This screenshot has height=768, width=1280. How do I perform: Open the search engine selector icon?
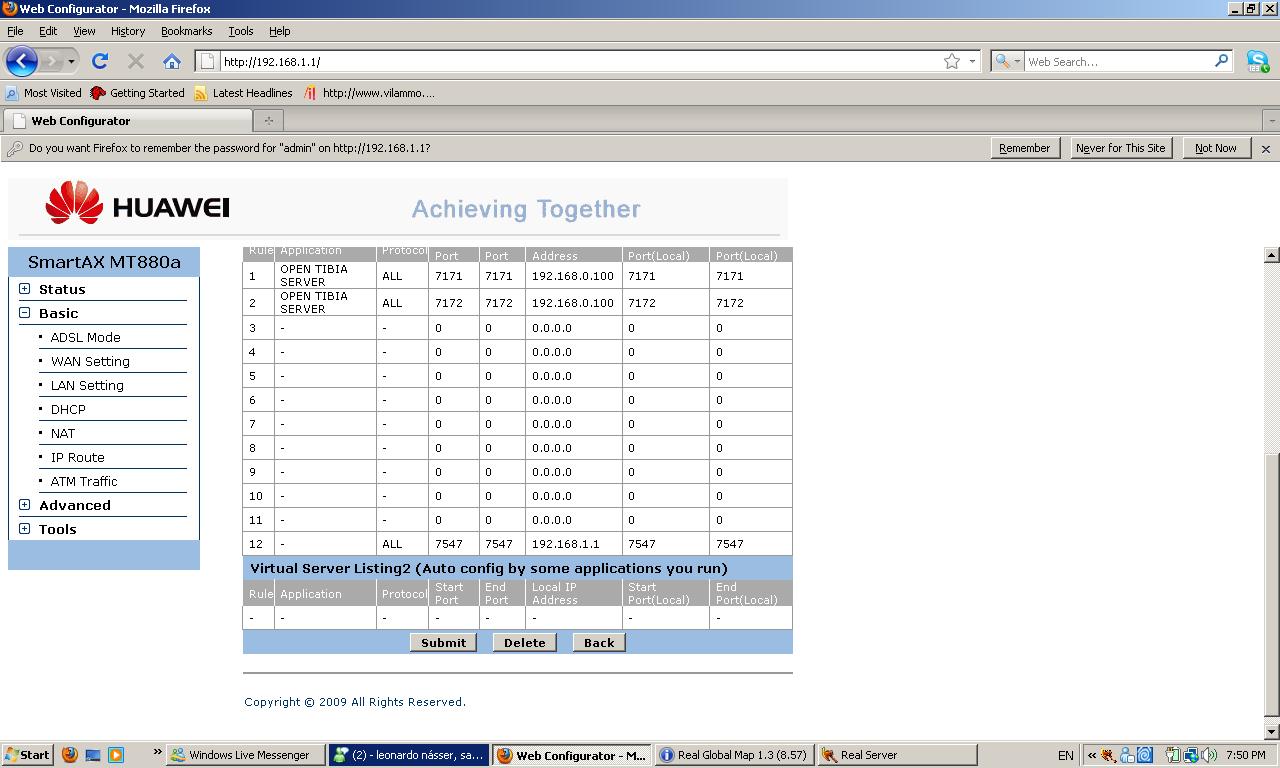click(x=1007, y=61)
